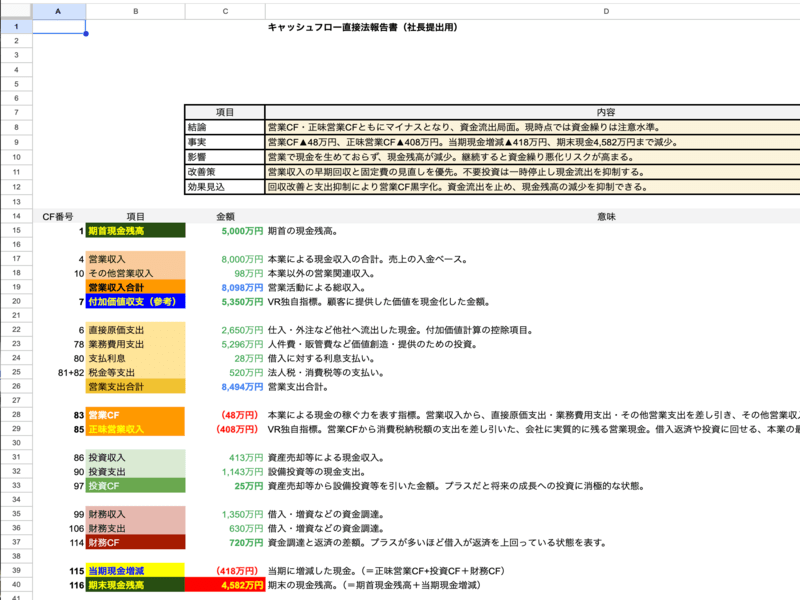
Task: Select the 結論 row label cell
Action: (224, 127)
